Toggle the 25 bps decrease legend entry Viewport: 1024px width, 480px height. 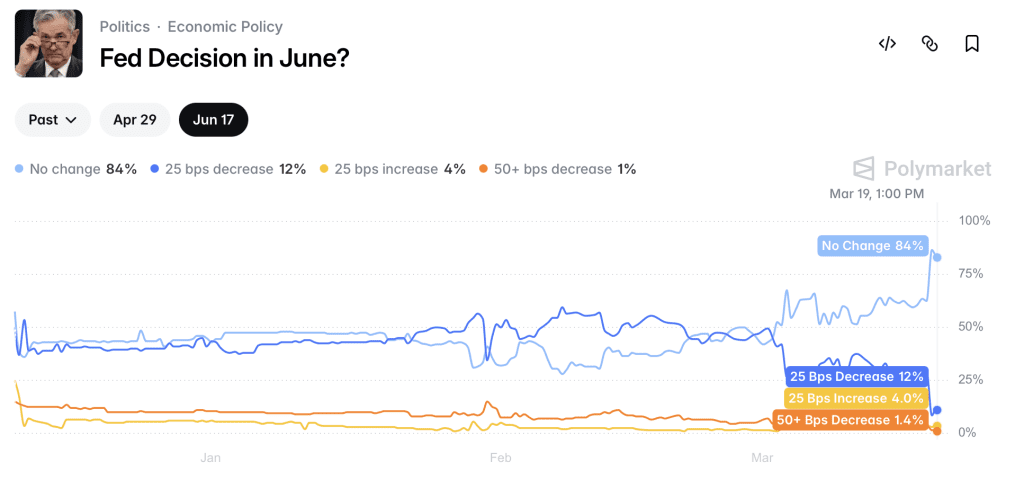click(228, 169)
